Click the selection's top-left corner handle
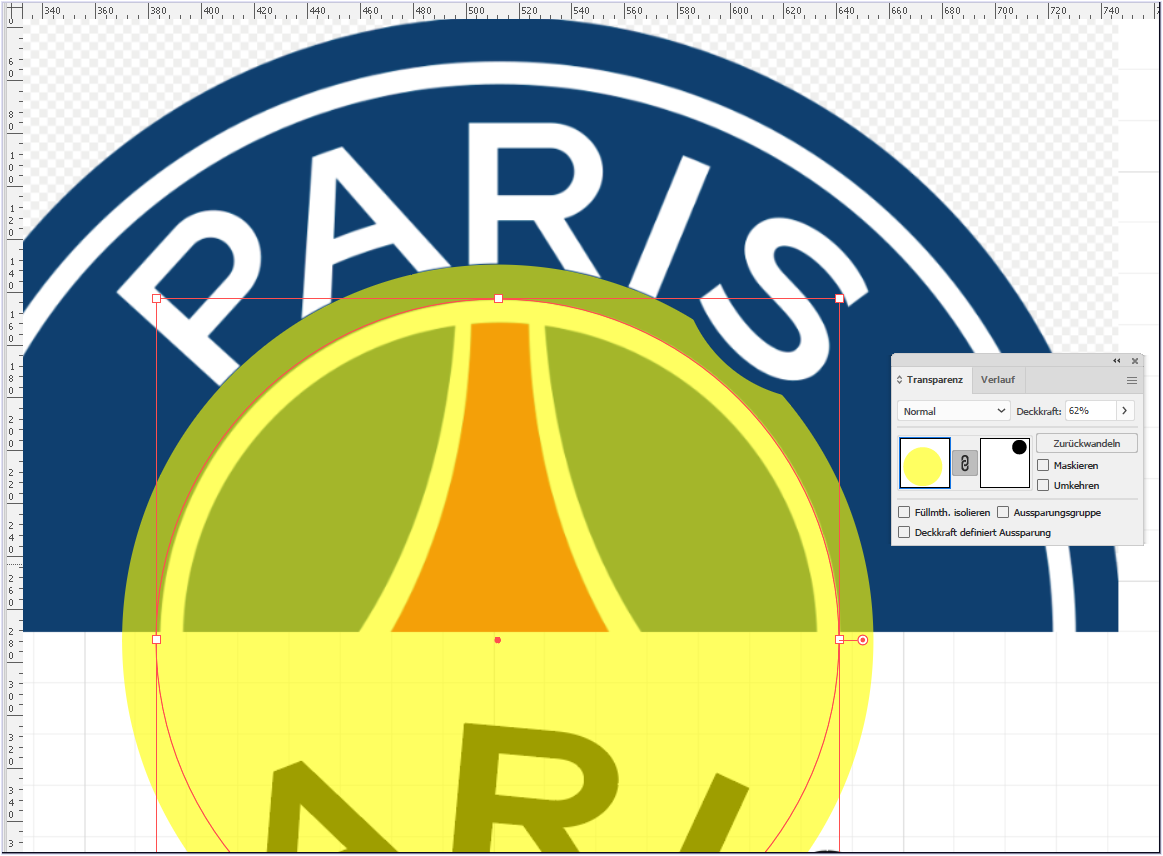 pyautogui.click(x=157, y=299)
